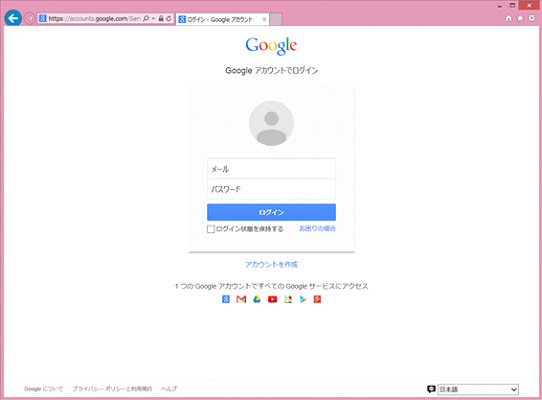This screenshot has width=542, height=400.
Task: Open the Google について footer link
Action: click(x=44, y=389)
